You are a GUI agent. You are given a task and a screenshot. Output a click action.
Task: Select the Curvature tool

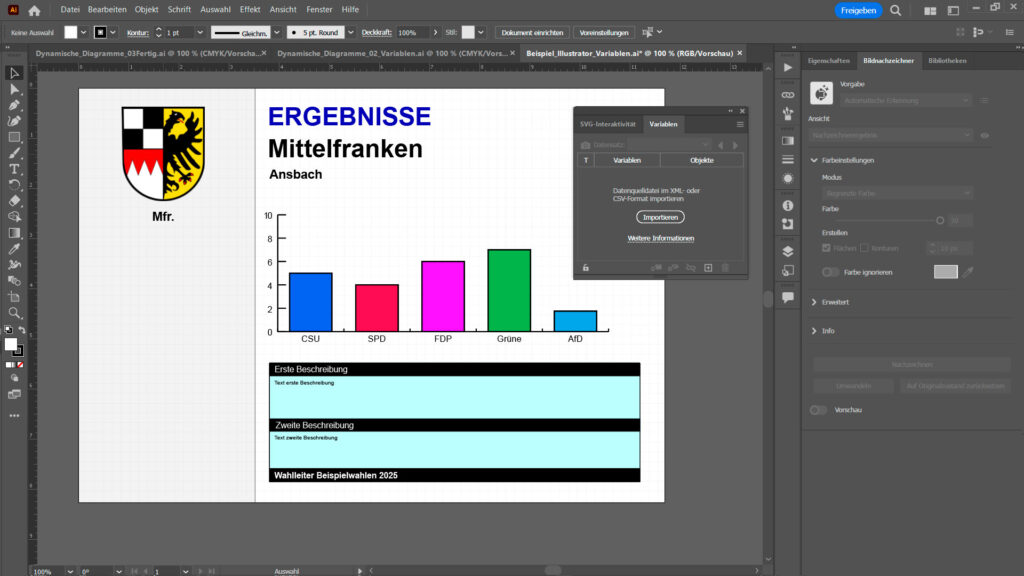coord(14,121)
